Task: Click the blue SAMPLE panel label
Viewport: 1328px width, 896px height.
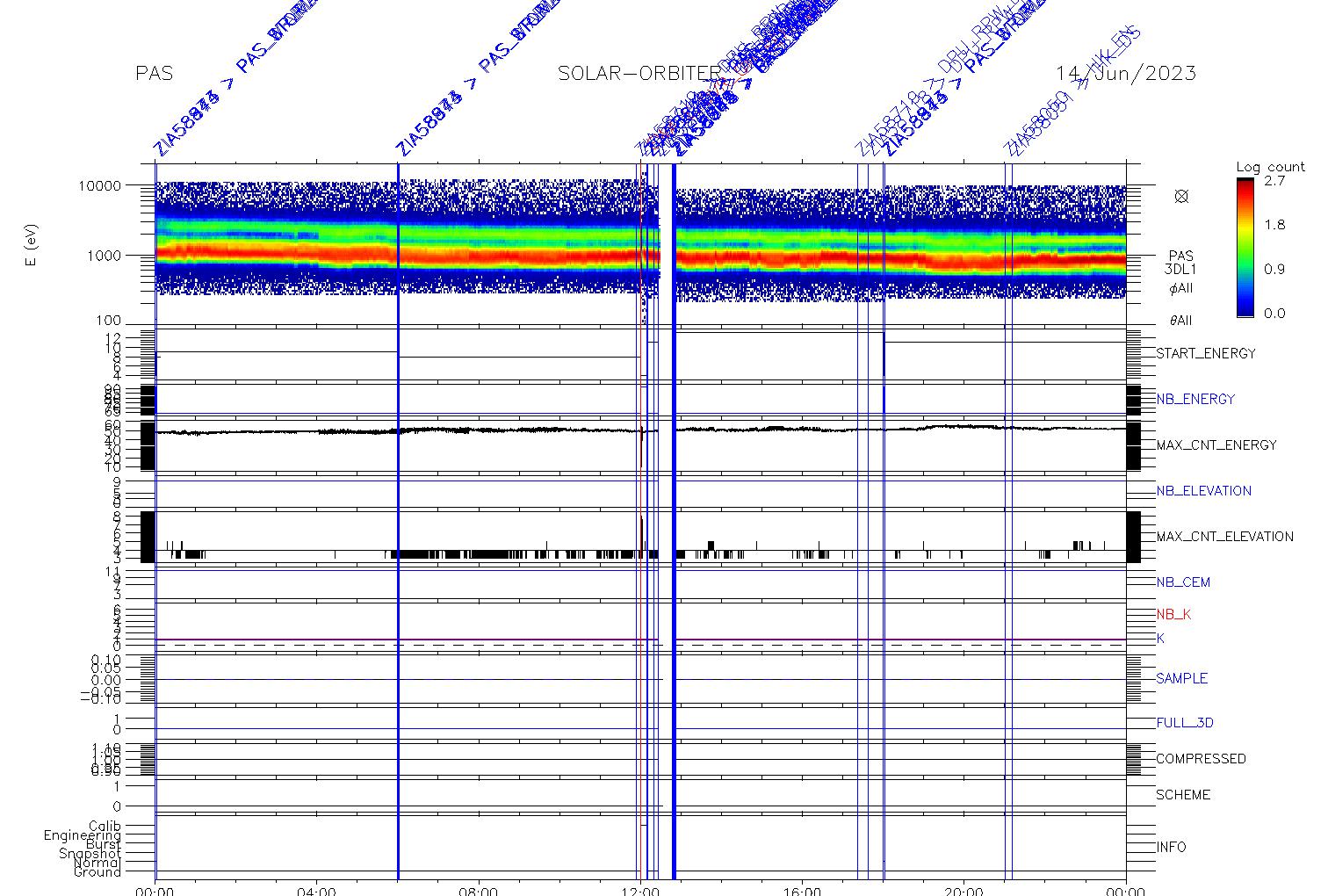Action: click(1181, 678)
